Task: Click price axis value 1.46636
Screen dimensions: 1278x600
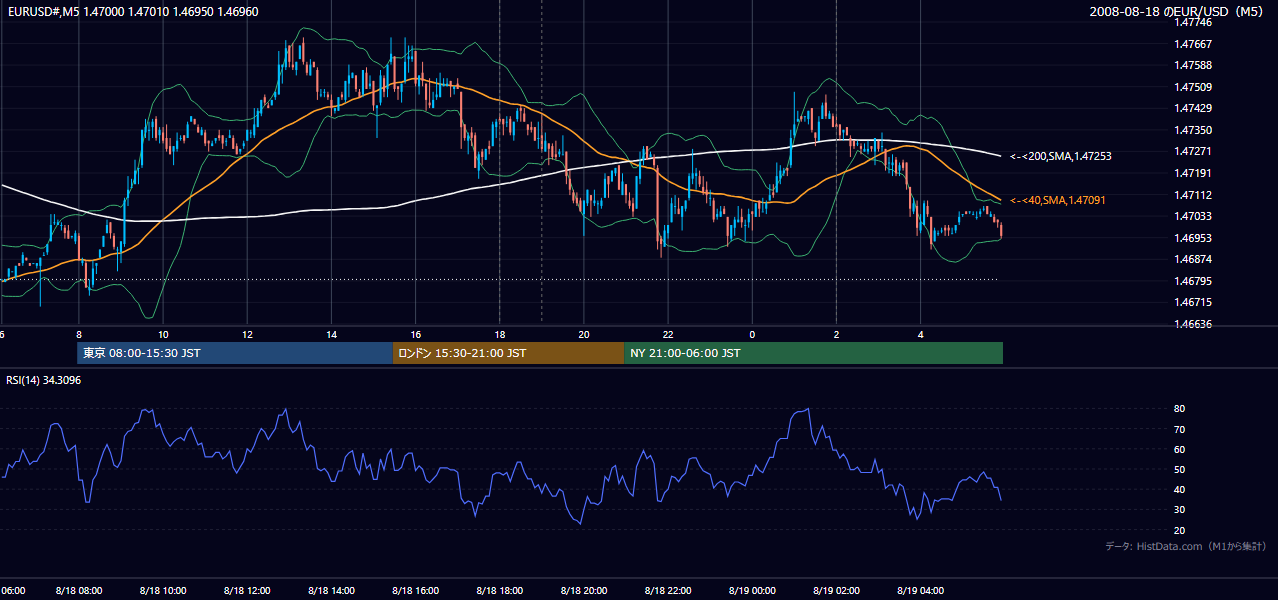Action: pyautogui.click(x=1193, y=324)
